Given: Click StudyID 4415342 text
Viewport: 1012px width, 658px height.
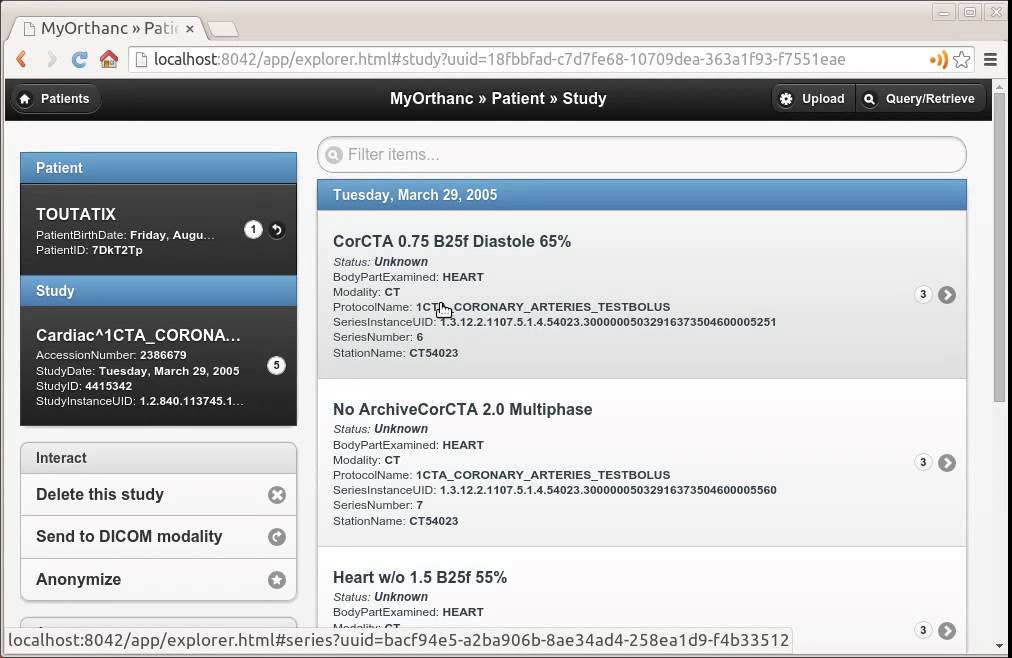Looking at the screenshot, I should click(84, 386).
